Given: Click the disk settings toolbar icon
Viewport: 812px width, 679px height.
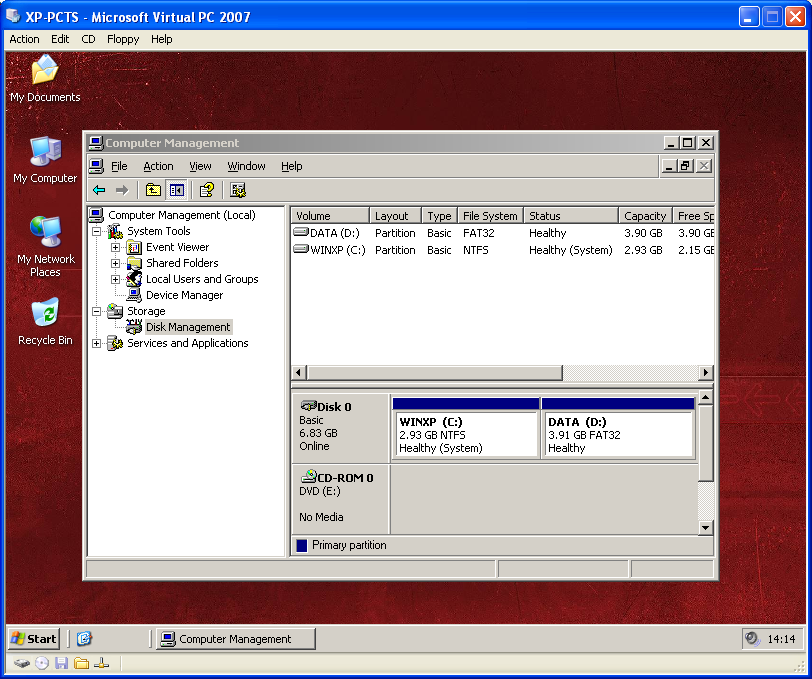Looking at the screenshot, I should tap(238, 190).
